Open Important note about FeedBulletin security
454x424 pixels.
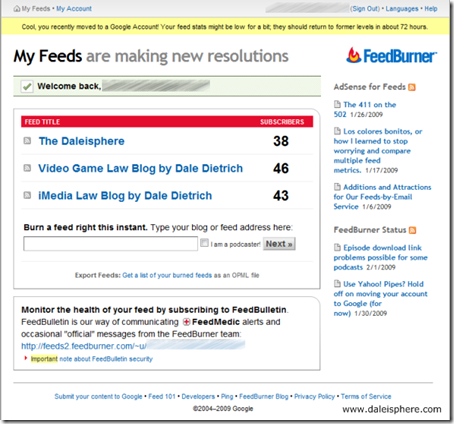pyautogui.click(x=92, y=359)
